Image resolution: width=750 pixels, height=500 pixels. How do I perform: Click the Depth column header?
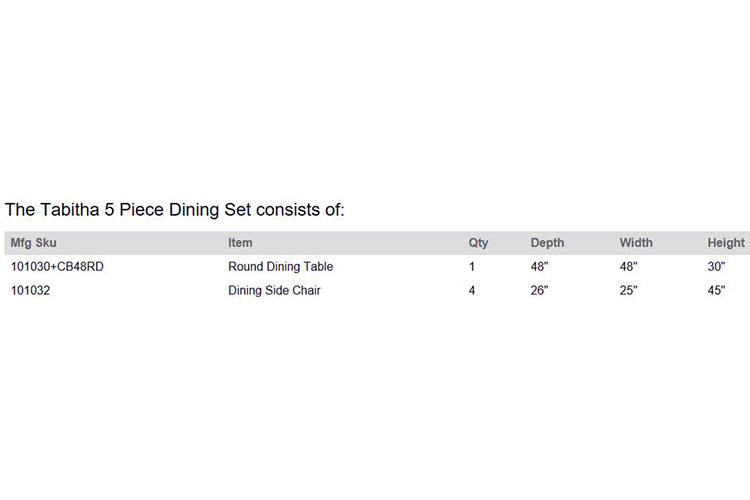[547, 243]
